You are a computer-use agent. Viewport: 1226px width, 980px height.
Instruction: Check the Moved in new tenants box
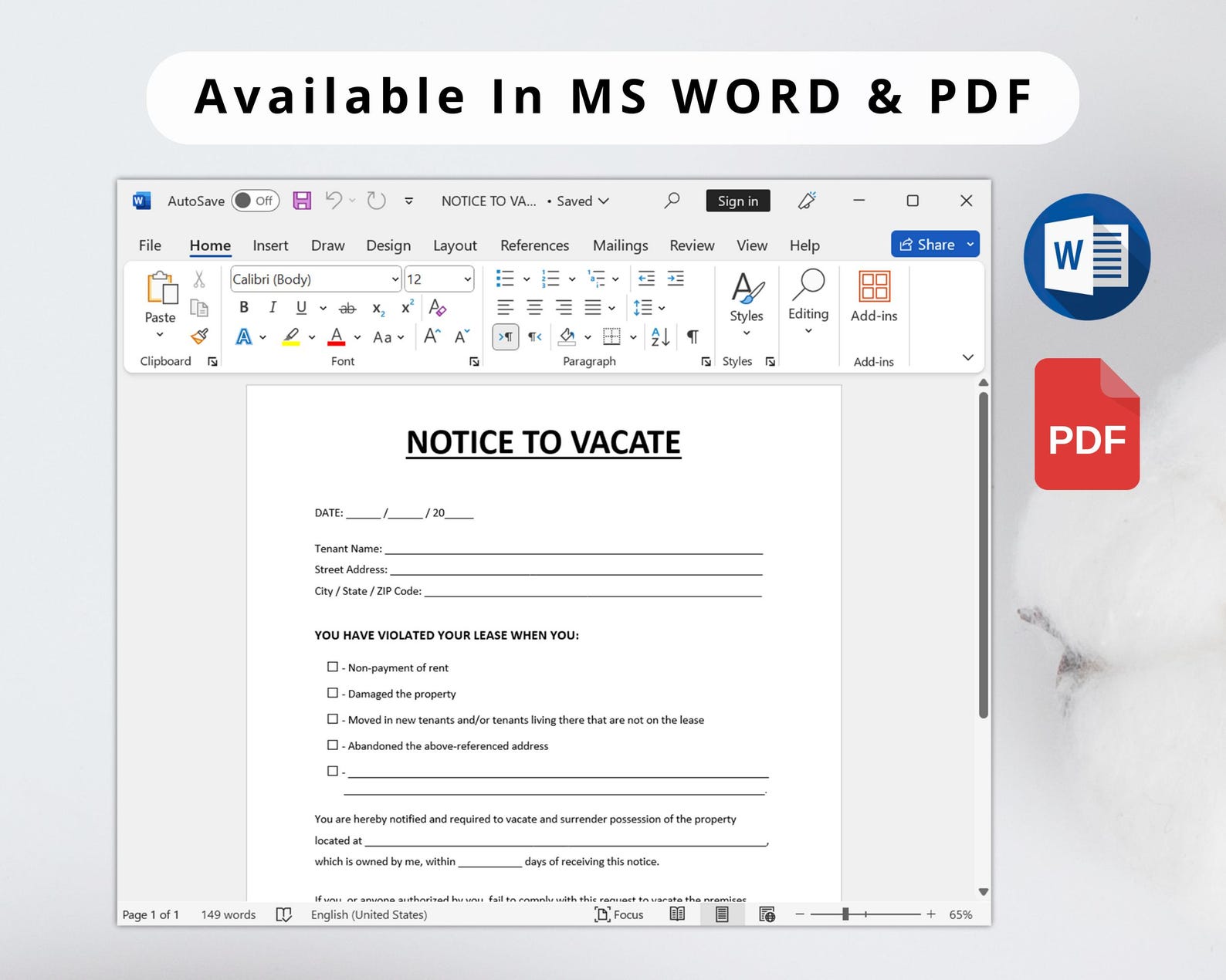(x=333, y=718)
